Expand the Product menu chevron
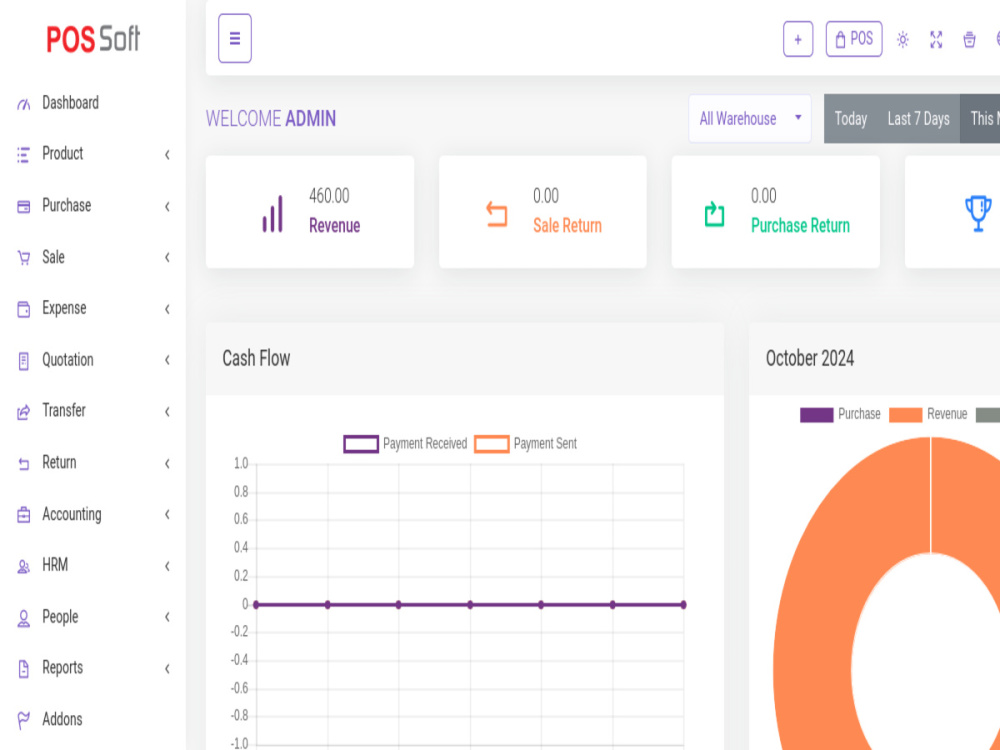Image resolution: width=1000 pixels, height=750 pixels. click(x=167, y=154)
